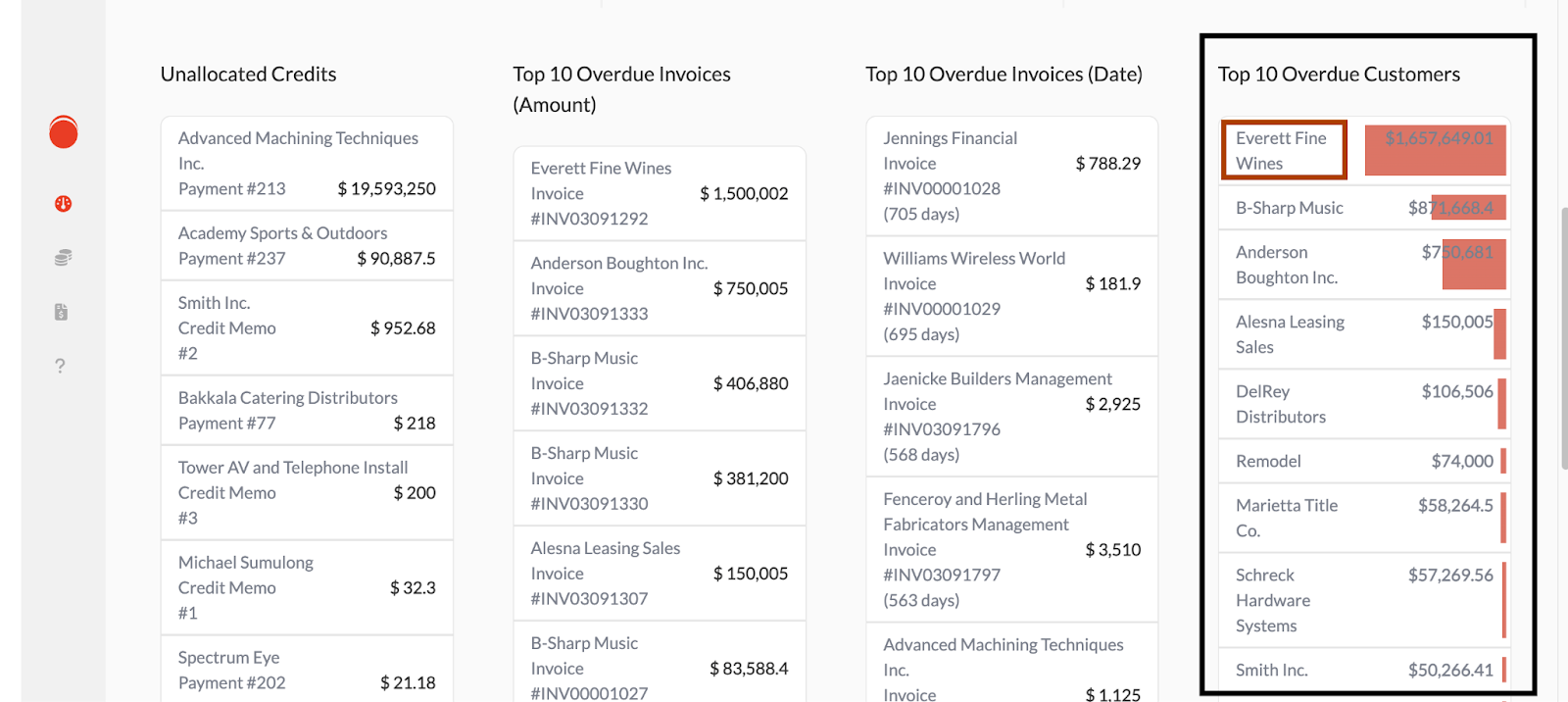Click the $ 2,925 invoice amount
Screen dimensions: 1568x702
click(1113, 404)
